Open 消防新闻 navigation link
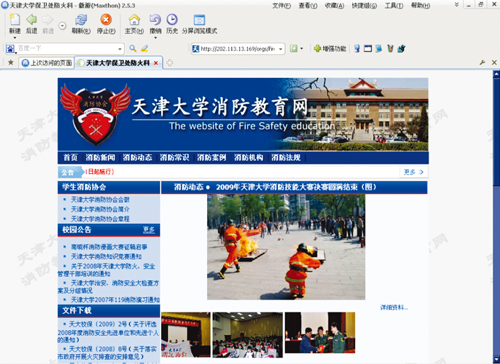 point(100,157)
